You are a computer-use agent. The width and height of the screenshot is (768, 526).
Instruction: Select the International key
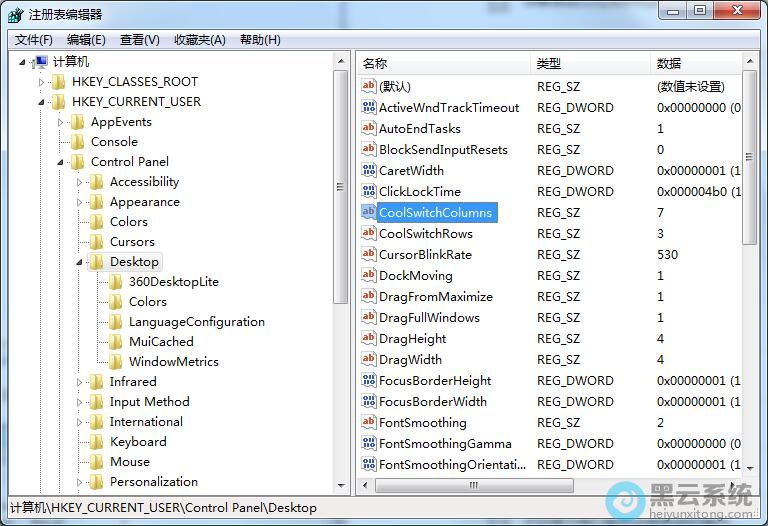click(x=146, y=422)
